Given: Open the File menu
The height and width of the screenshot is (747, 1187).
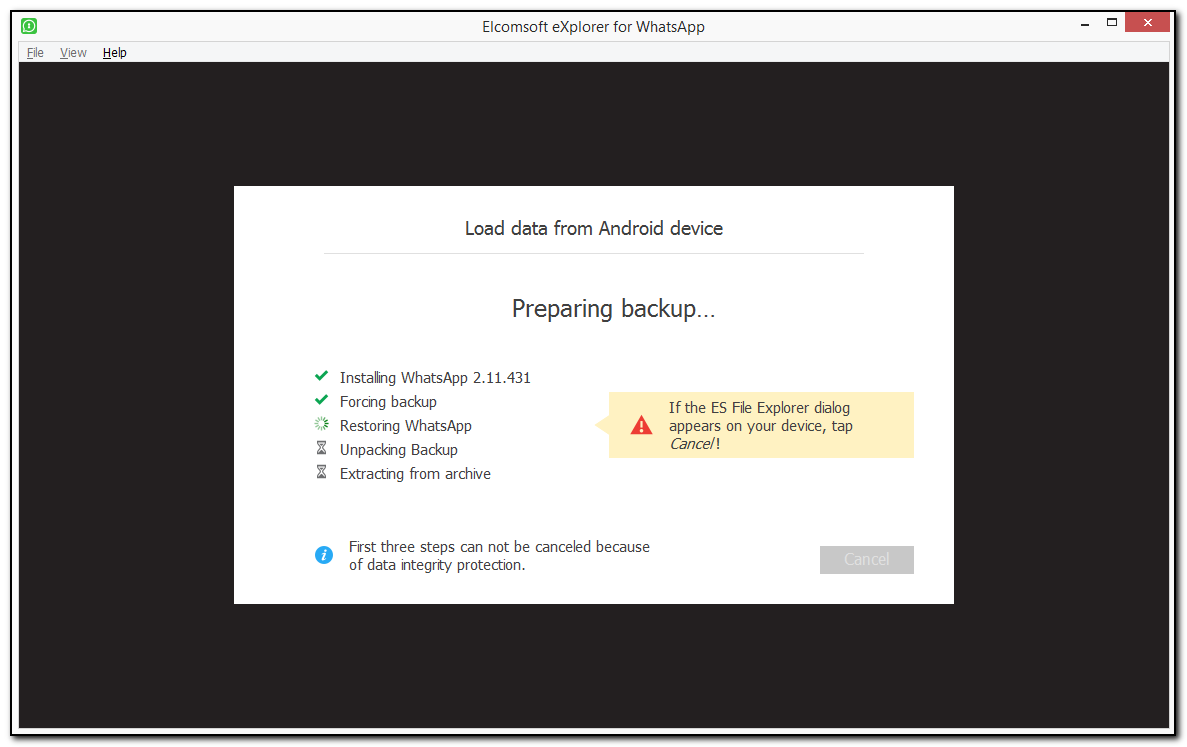Looking at the screenshot, I should coord(35,53).
